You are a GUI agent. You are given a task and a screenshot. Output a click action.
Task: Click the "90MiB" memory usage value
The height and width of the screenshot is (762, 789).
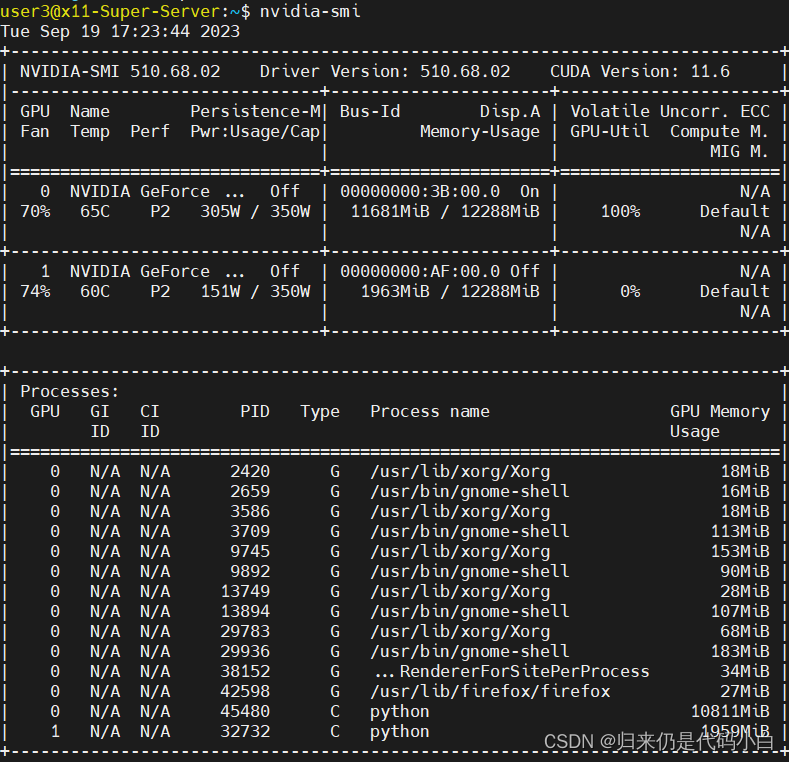coord(745,572)
